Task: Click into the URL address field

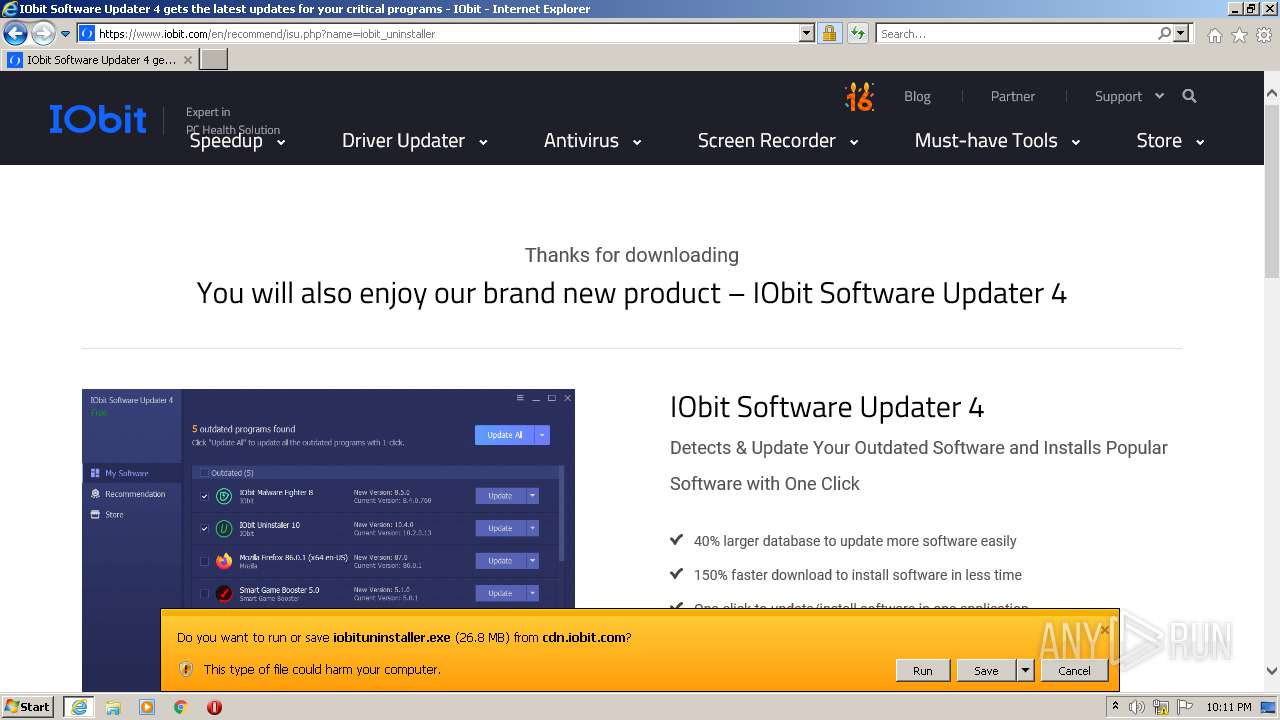Action: click(445, 33)
